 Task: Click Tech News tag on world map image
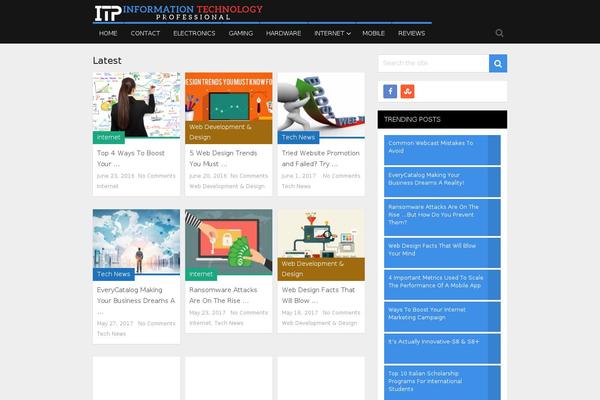[x=114, y=274]
